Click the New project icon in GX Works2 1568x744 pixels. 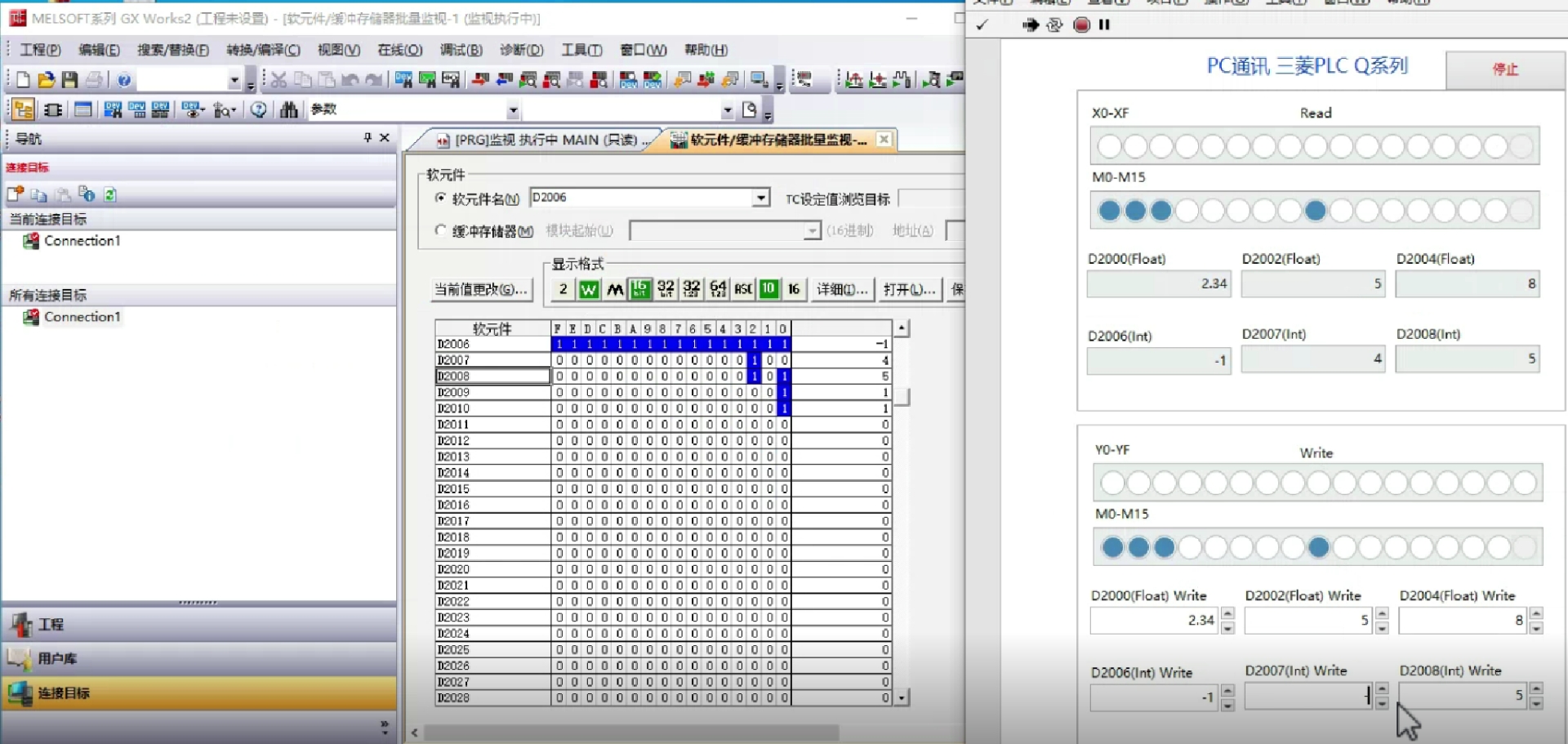[23, 79]
